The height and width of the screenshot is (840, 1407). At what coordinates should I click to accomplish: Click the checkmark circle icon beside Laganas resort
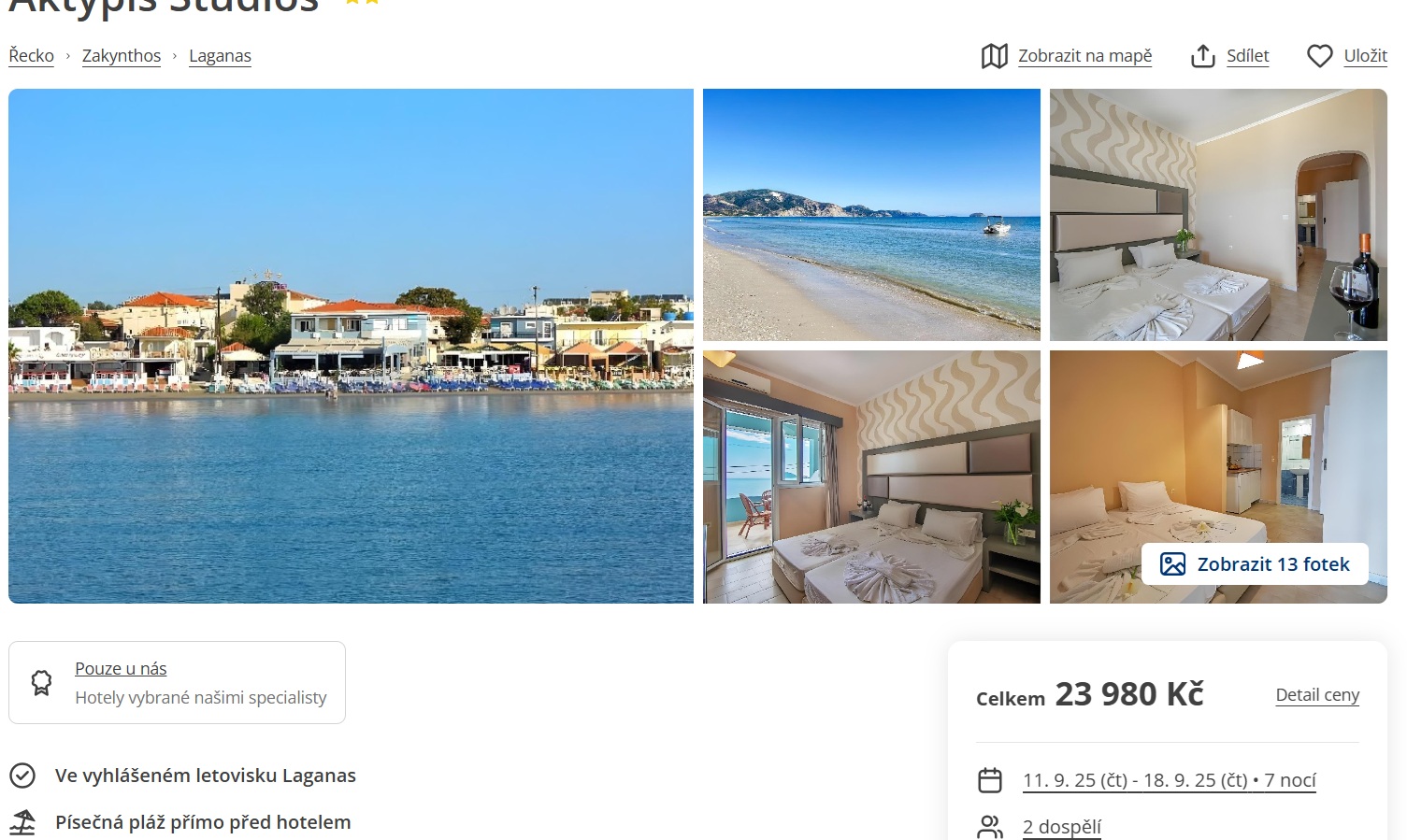pyautogui.click(x=22, y=776)
